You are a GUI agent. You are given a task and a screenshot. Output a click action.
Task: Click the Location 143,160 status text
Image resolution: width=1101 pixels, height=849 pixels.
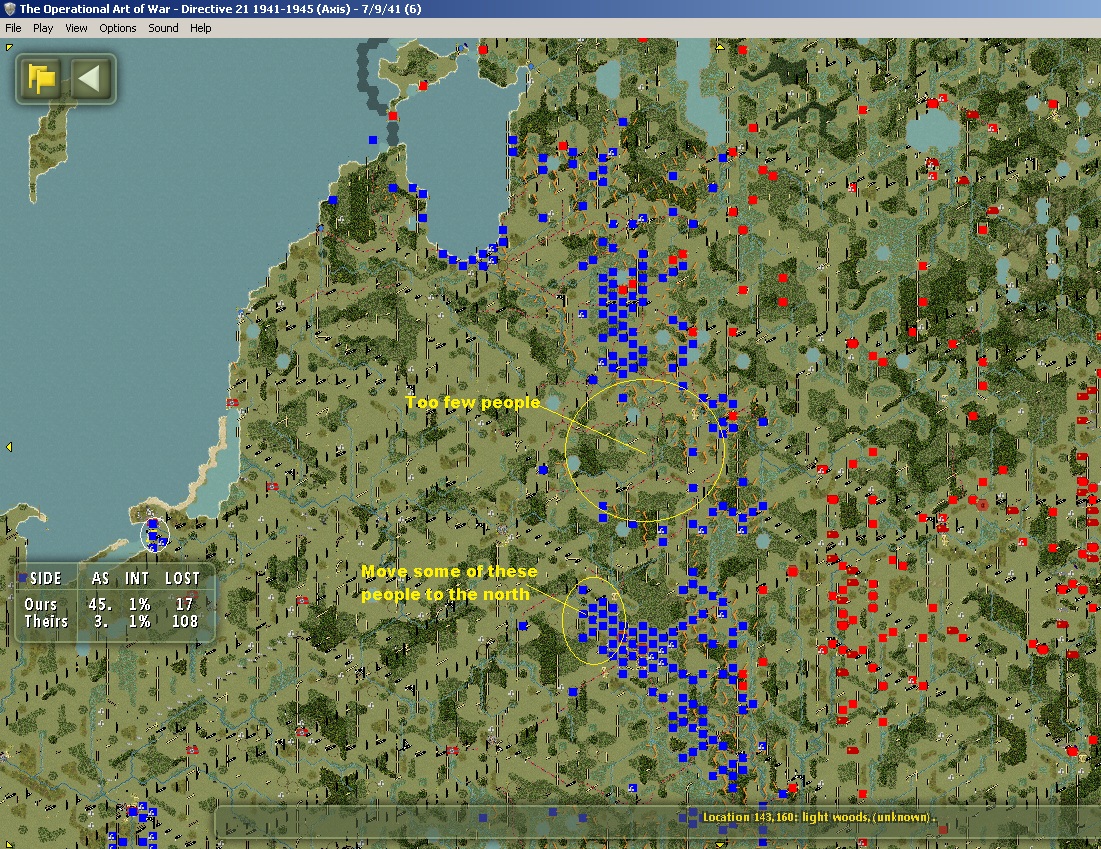click(x=819, y=817)
